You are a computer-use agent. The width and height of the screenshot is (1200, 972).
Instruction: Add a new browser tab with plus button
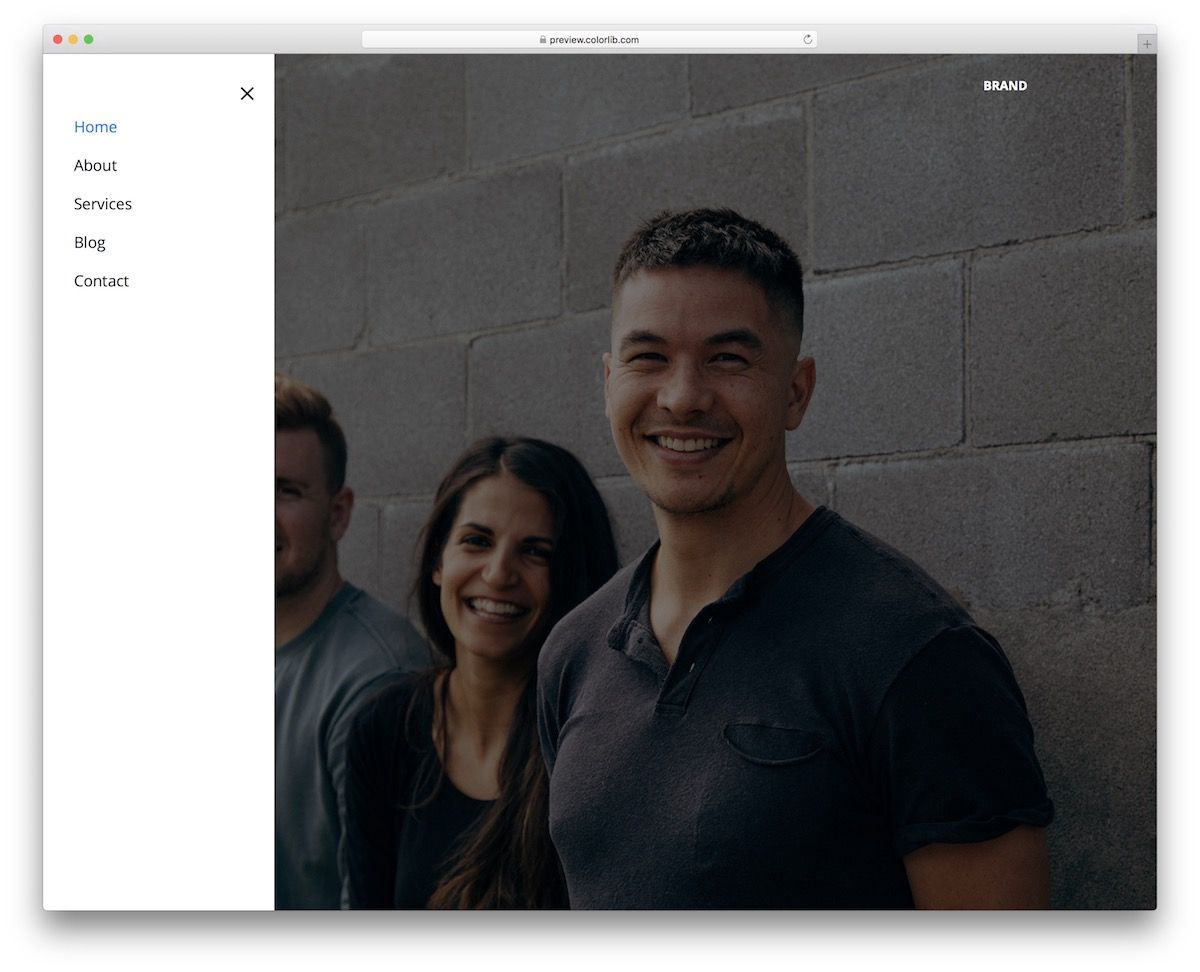coord(1146,44)
